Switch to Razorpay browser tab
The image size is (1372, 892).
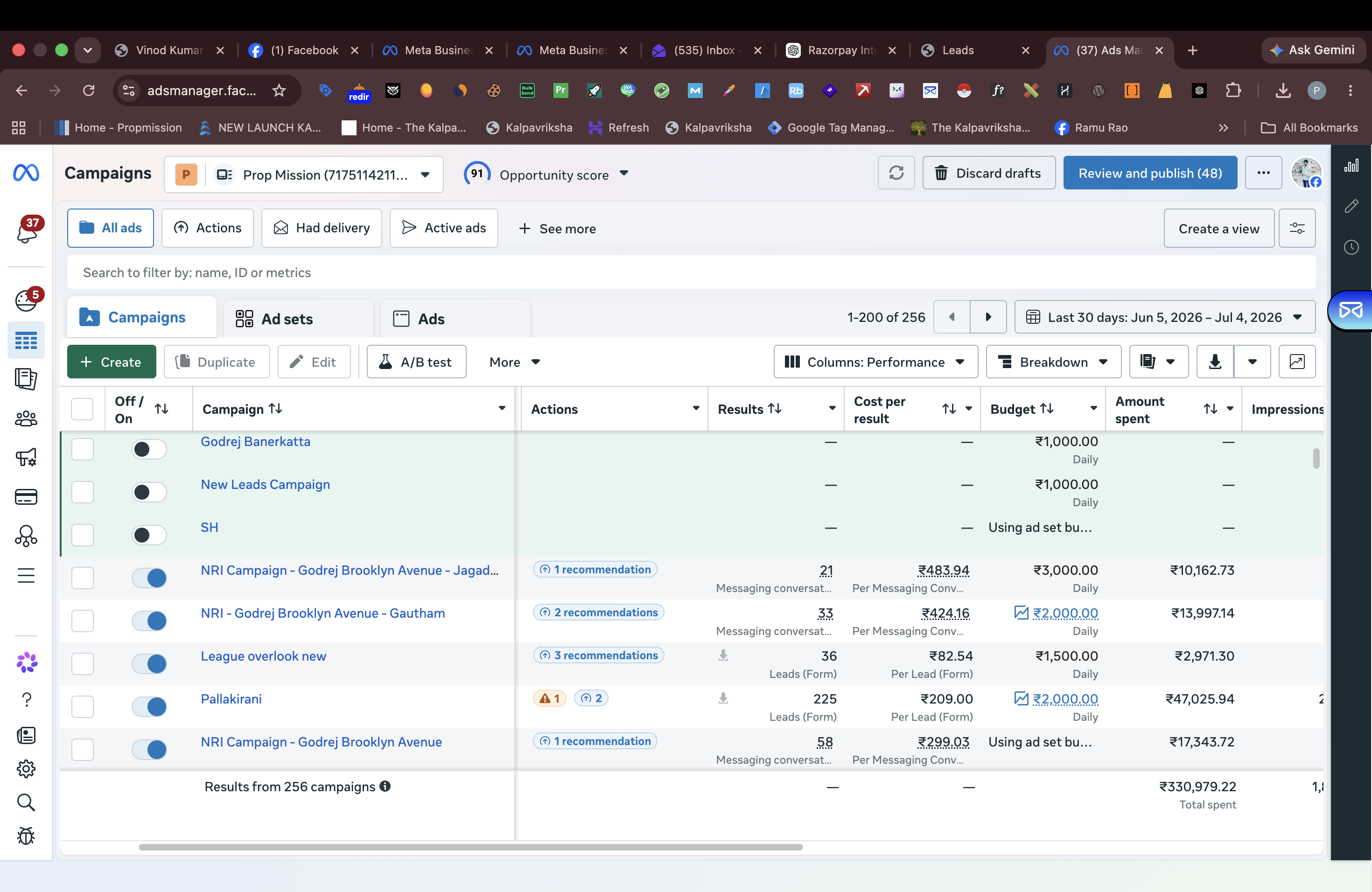pos(841,50)
